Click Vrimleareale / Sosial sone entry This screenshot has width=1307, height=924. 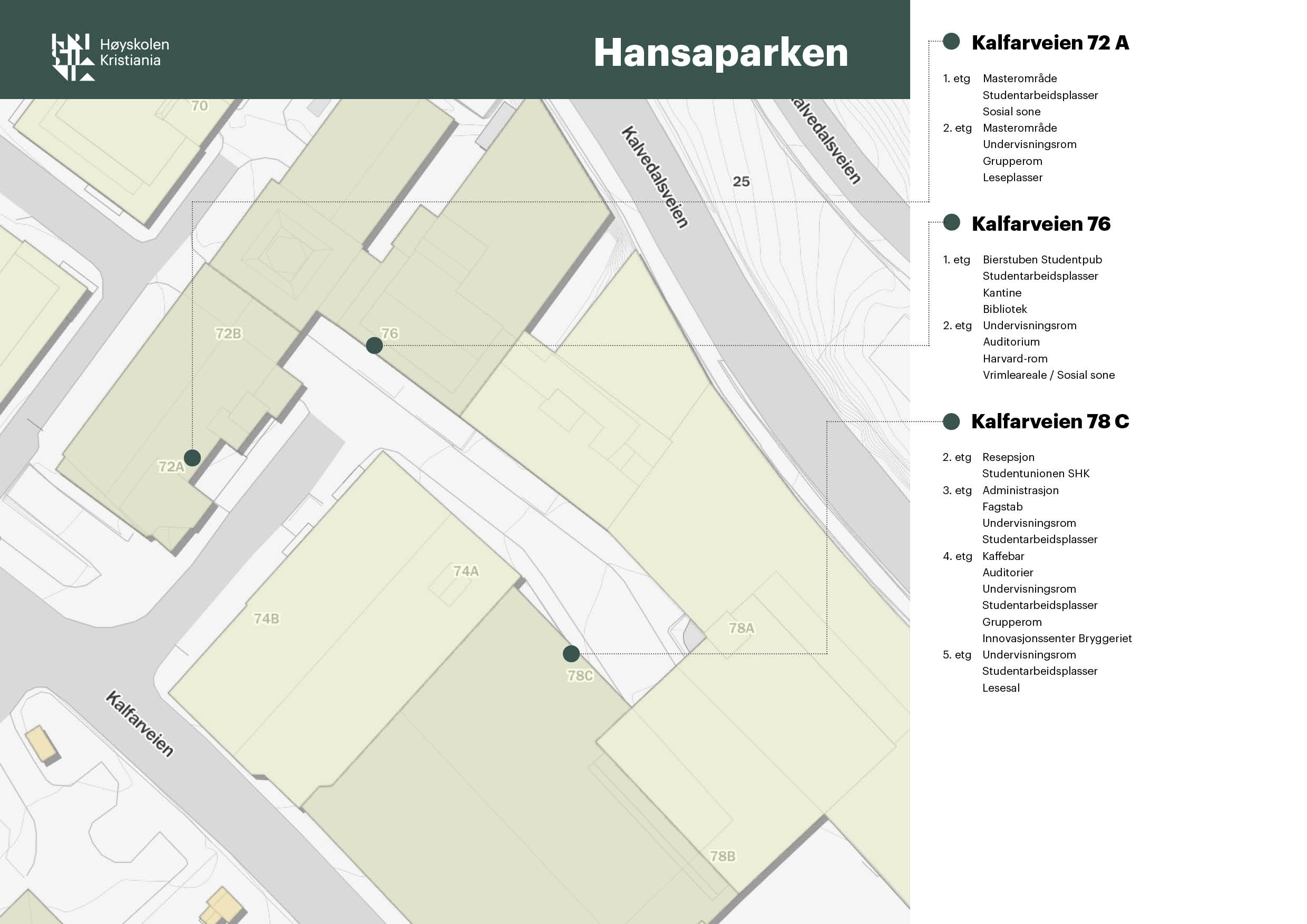pyautogui.click(x=1049, y=375)
